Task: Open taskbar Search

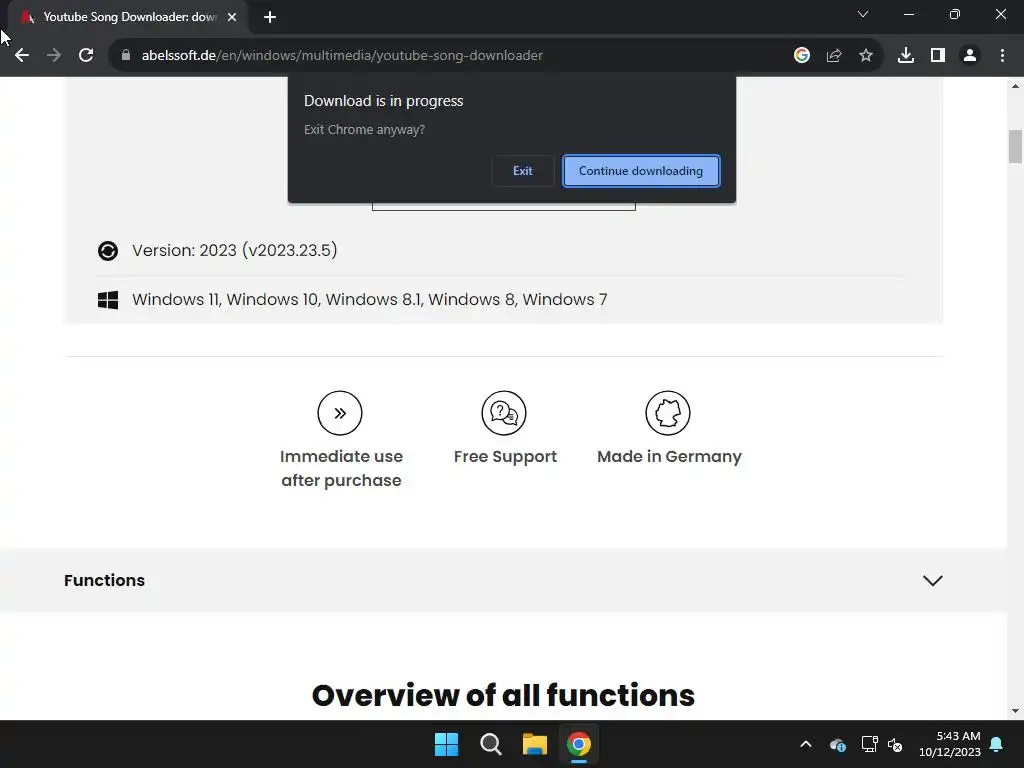Action: pyautogui.click(x=490, y=744)
